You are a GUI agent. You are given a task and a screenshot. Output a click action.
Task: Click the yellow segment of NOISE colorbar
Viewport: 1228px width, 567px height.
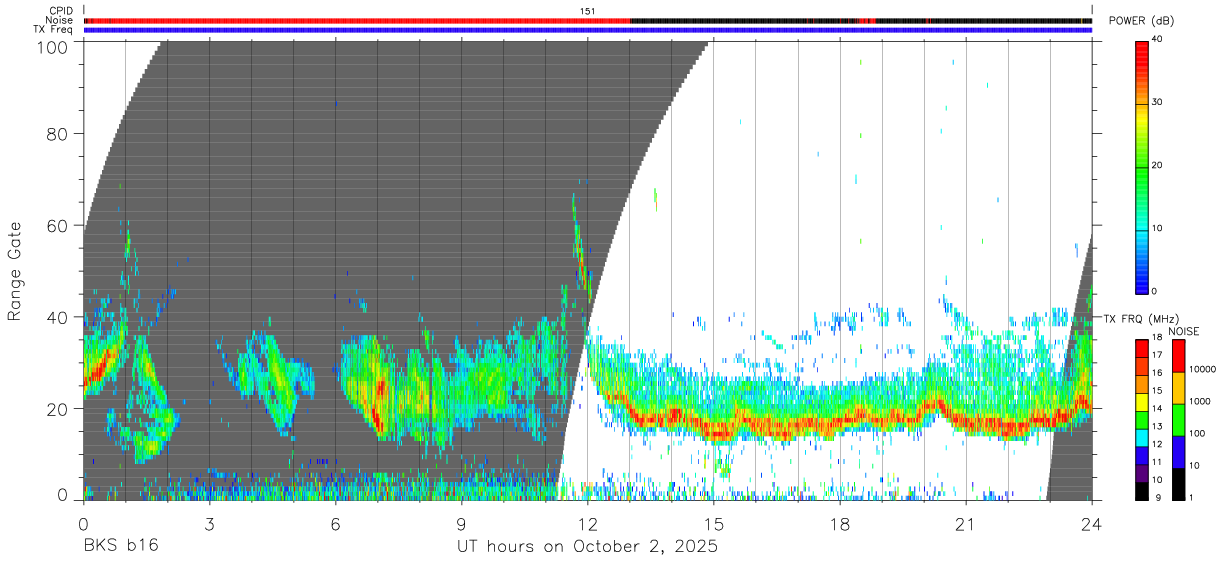pos(1177,388)
